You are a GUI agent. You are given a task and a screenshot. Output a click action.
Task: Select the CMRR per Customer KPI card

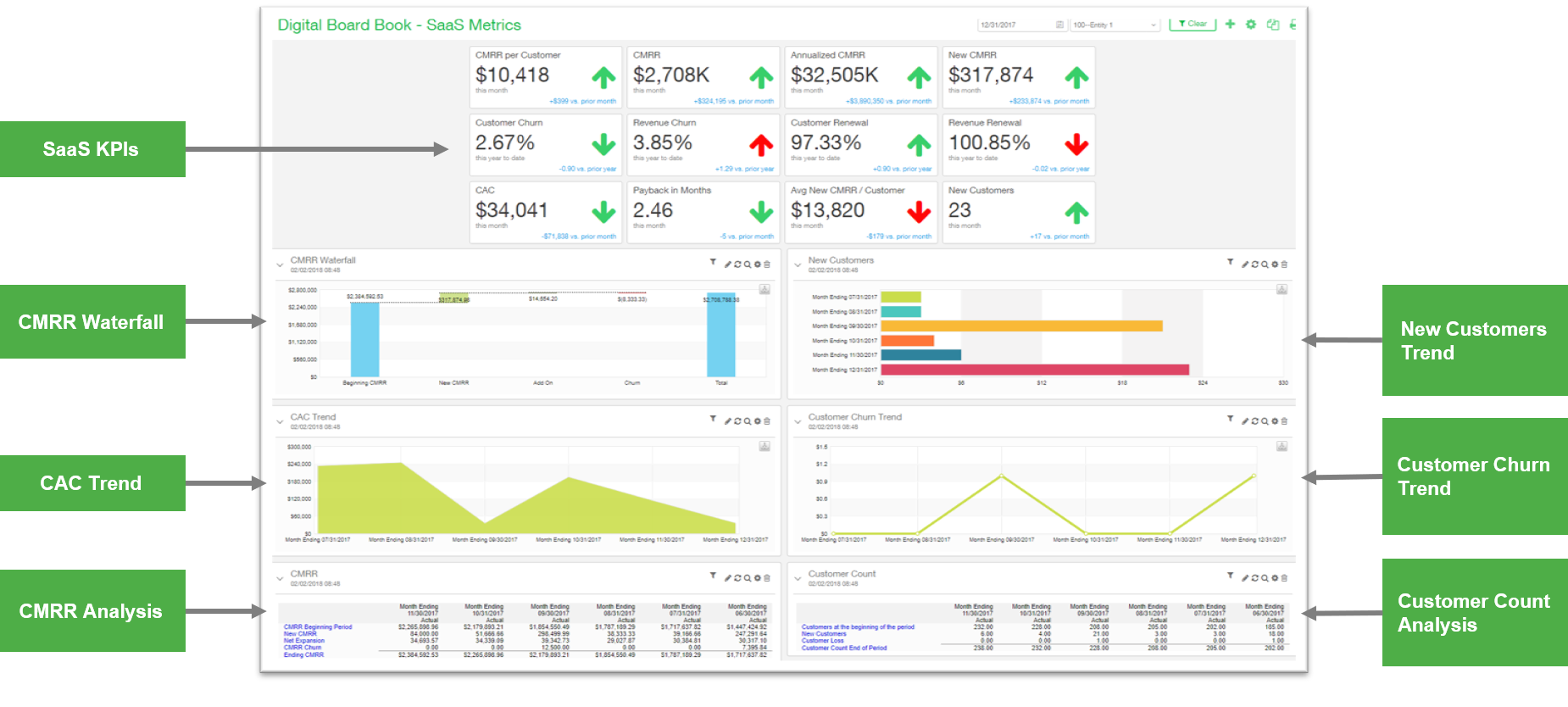point(546,77)
